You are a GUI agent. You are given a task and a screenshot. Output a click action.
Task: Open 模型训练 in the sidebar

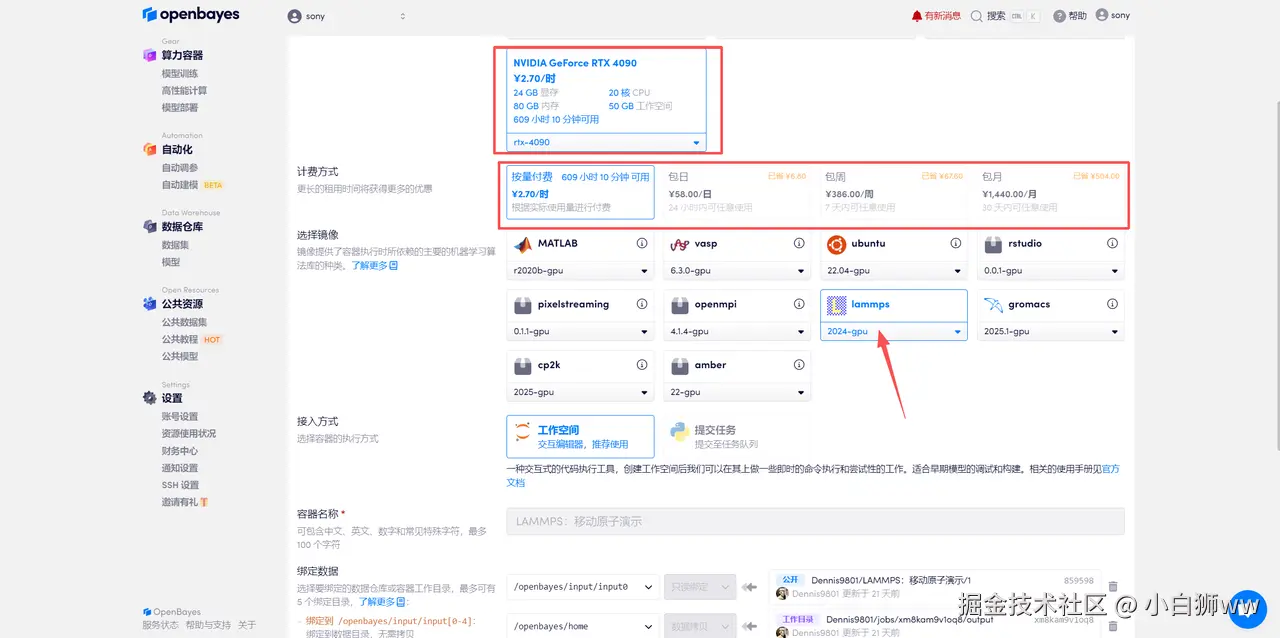click(x=180, y=74)
